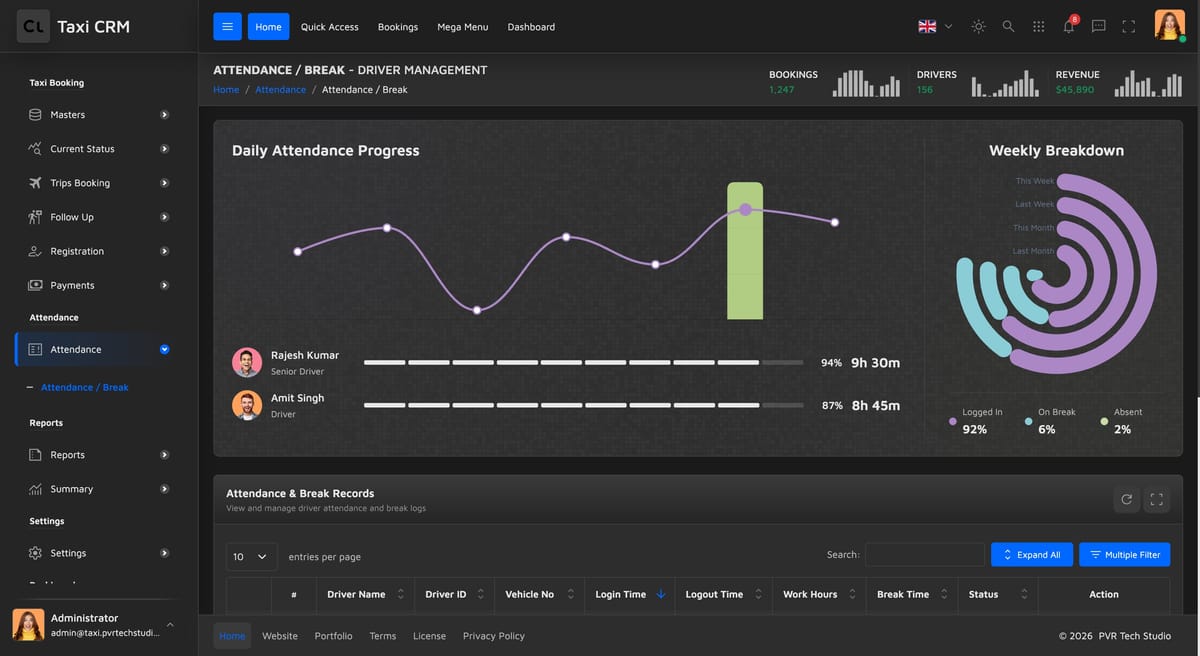Viewport: 1200px width, 656px height.
Task: Click Settings gear icon in sidebar
Action: coord(35,553)
